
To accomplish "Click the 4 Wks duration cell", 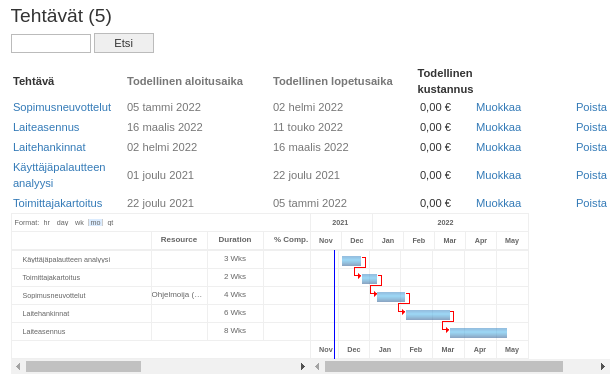I will pyautogui.click(x=235, y=295).
